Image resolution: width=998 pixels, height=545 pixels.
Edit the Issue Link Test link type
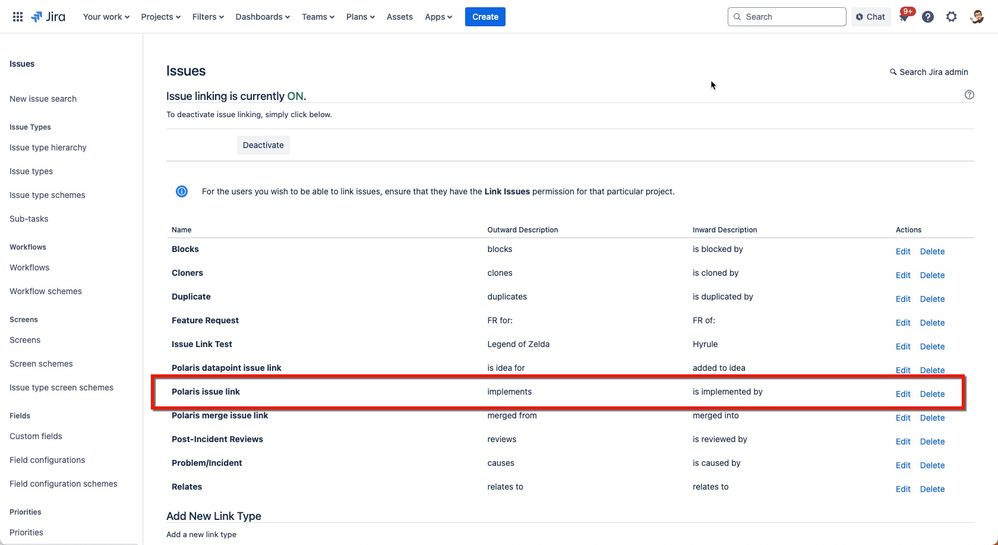click(x=903, y=346)
